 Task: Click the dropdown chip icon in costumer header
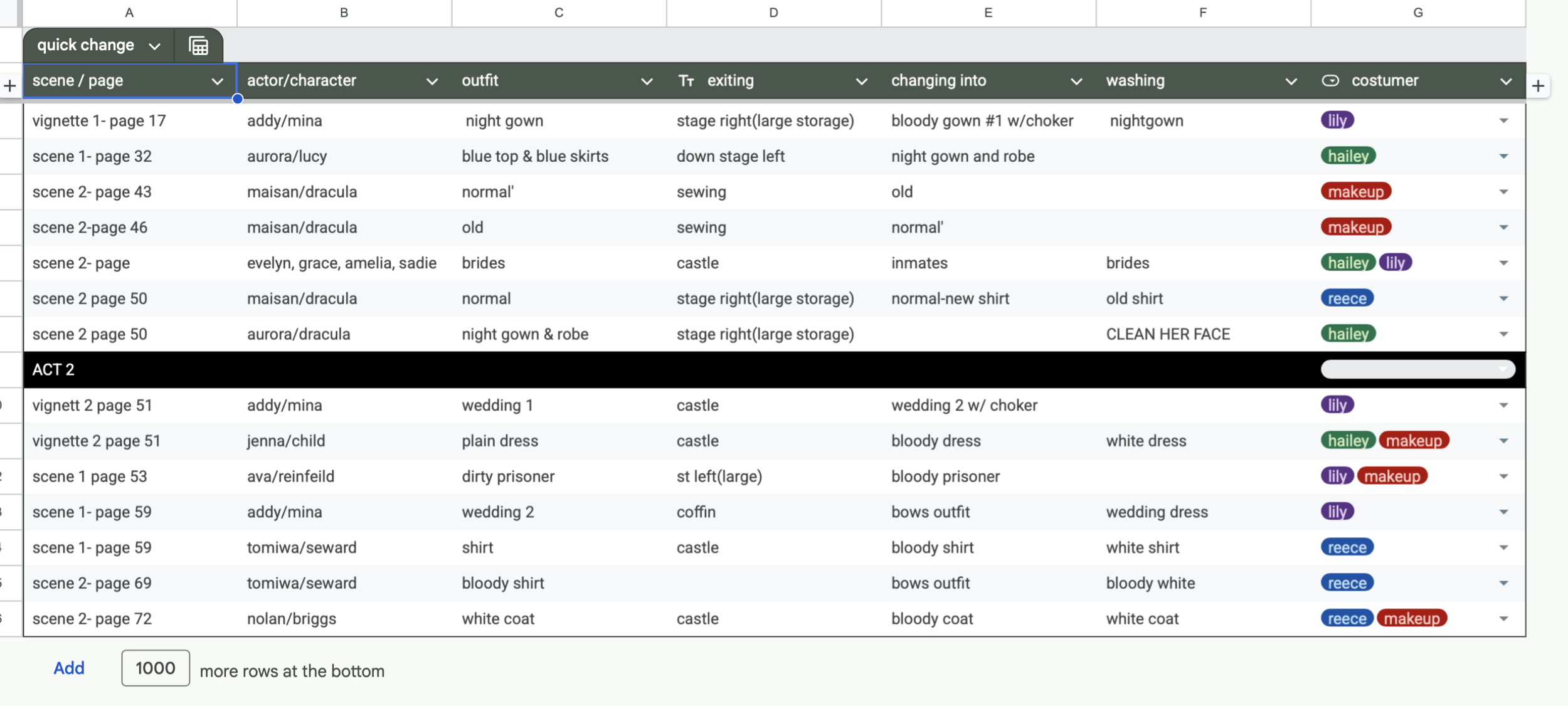pos(1330,81)
